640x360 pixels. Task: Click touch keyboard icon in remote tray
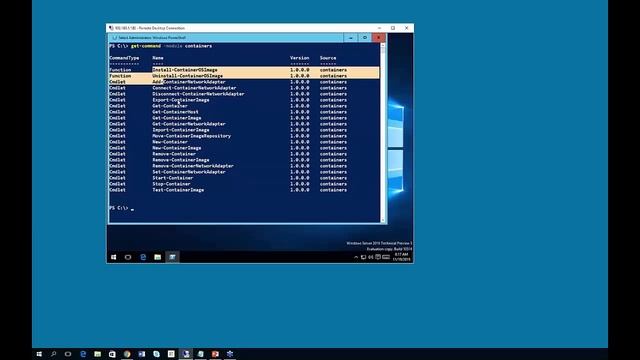[386, 257]
